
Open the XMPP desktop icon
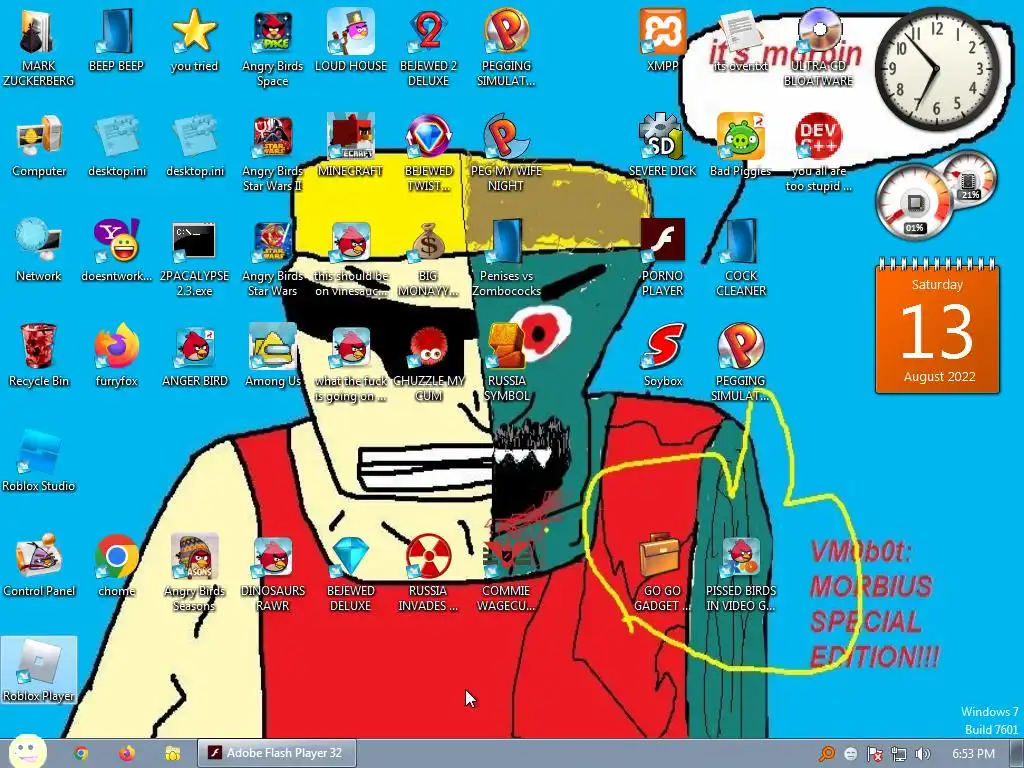tap(662, 40)
